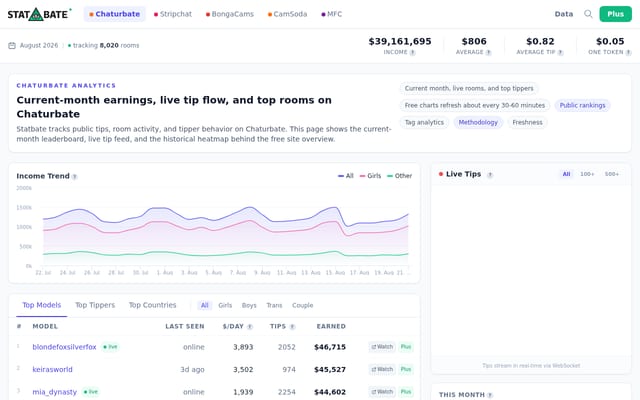
Task: Open the Data link in the header
Action: point(564,14)
